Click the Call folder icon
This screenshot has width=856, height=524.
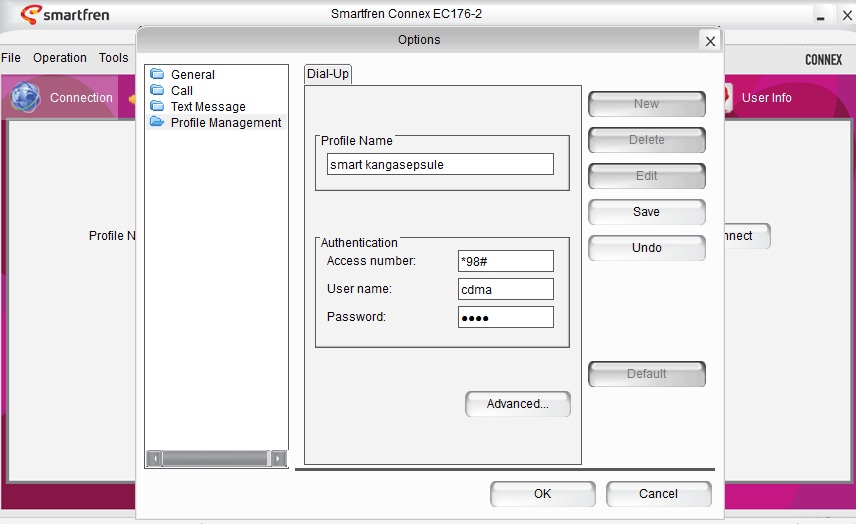[157, 90]
